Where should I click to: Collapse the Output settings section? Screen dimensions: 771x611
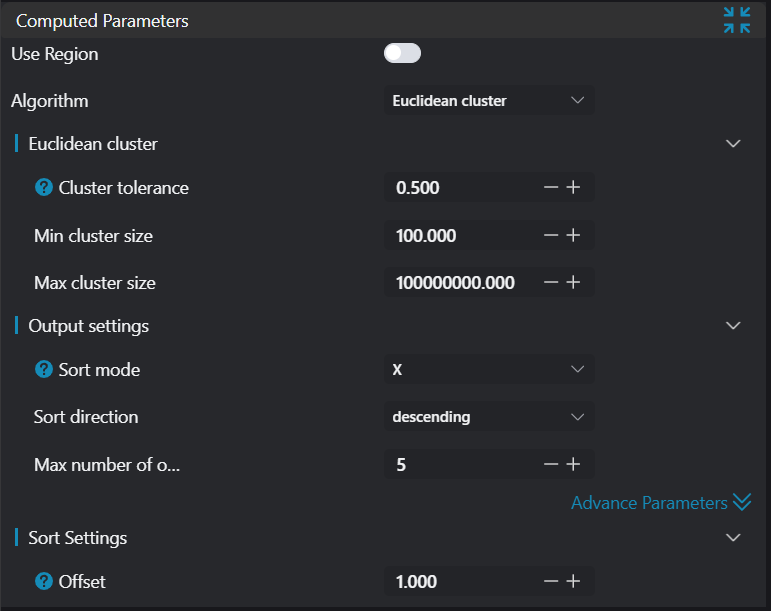point(733,326)
